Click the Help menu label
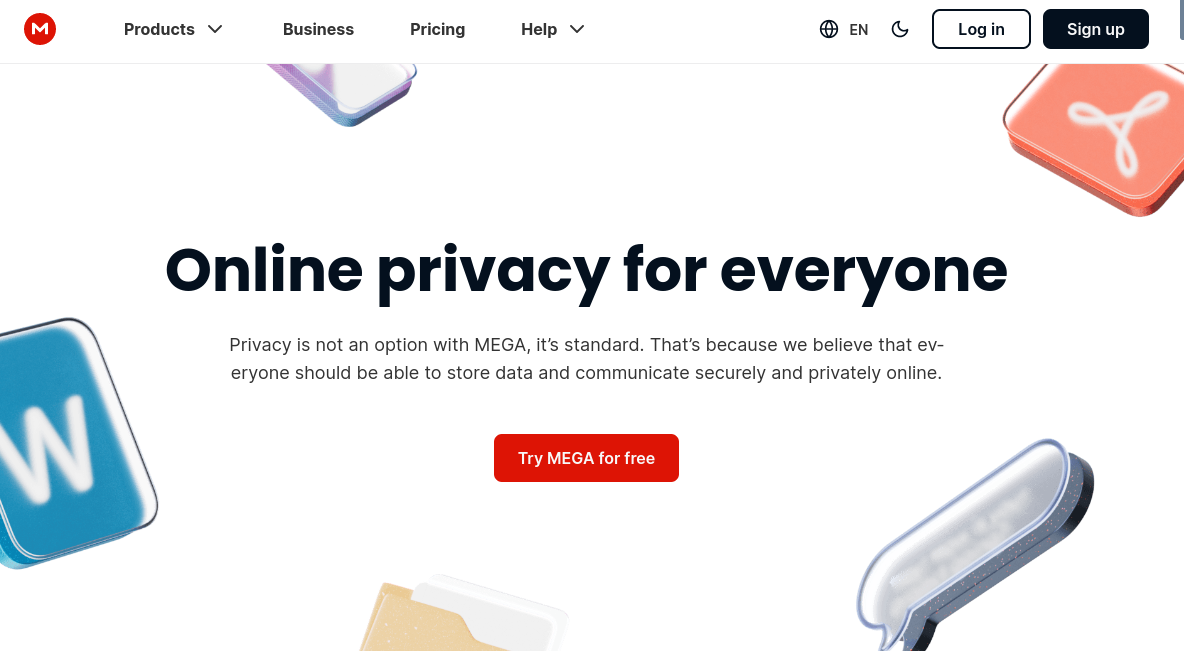 (x=539, y=29)
